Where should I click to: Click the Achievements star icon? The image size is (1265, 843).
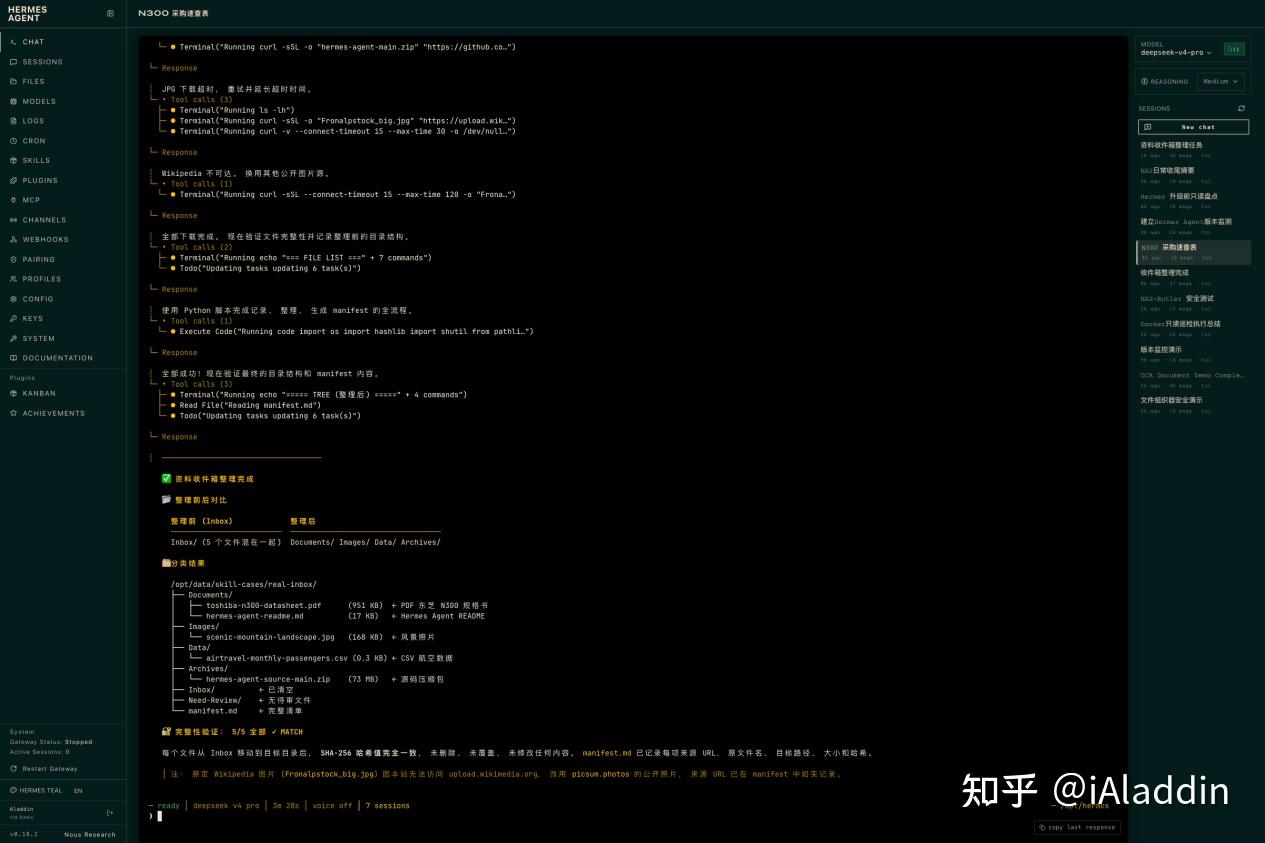pyautogui.click(x=13, y=413)
